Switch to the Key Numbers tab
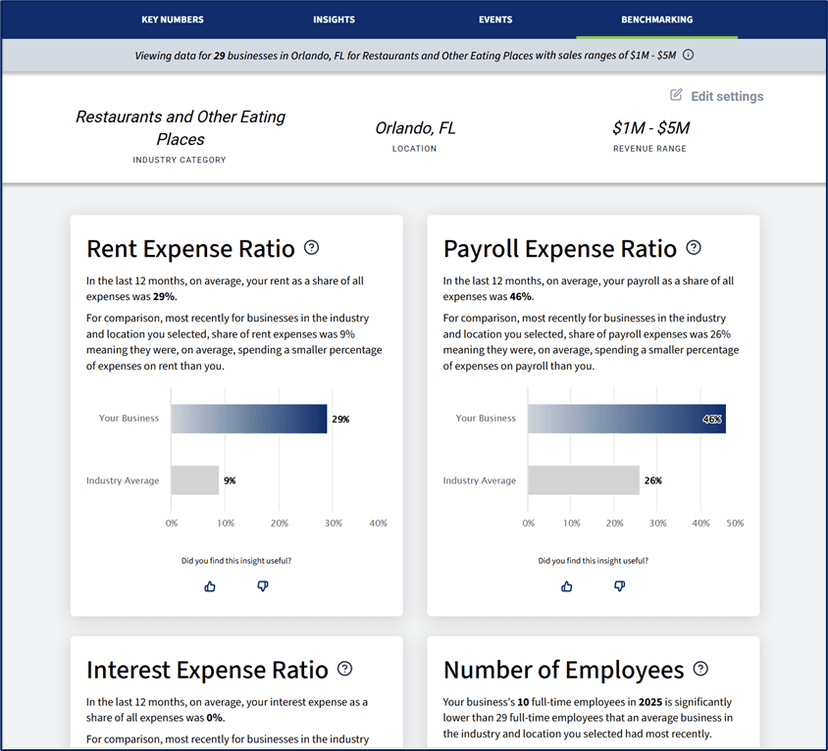The image size is (828, 751). click(x=173, y=19)
